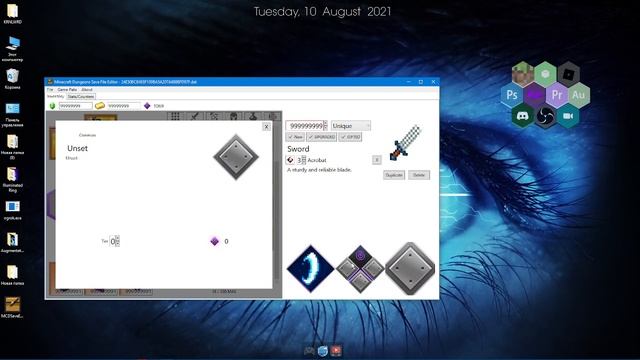Viewport: 640px width, 360px height.
Task: Adjust the item power 999999999 stepper
Action: (x=325, y=126)
